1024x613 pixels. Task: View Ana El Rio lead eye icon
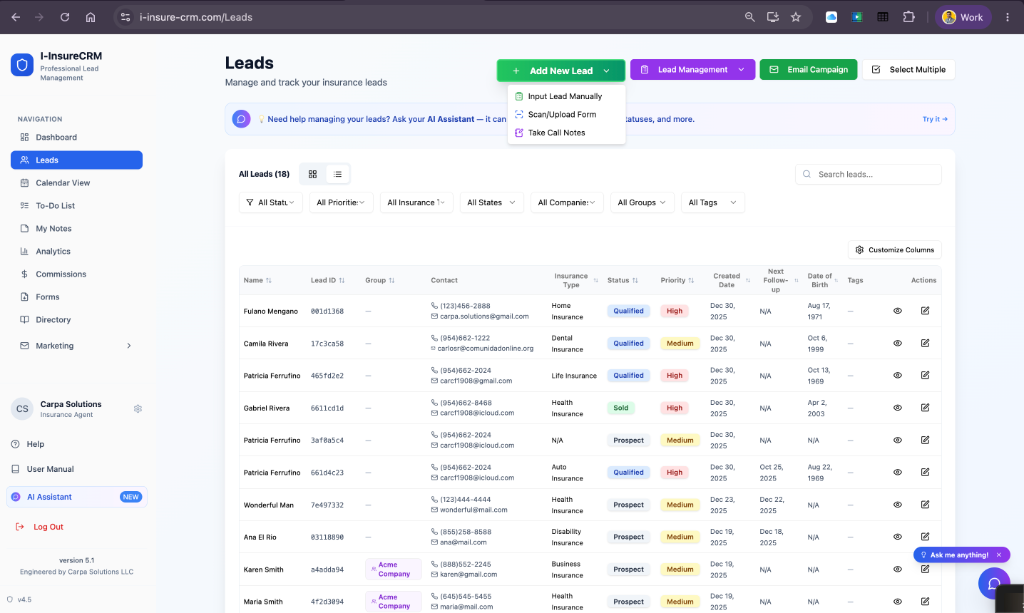pos(897,537)
